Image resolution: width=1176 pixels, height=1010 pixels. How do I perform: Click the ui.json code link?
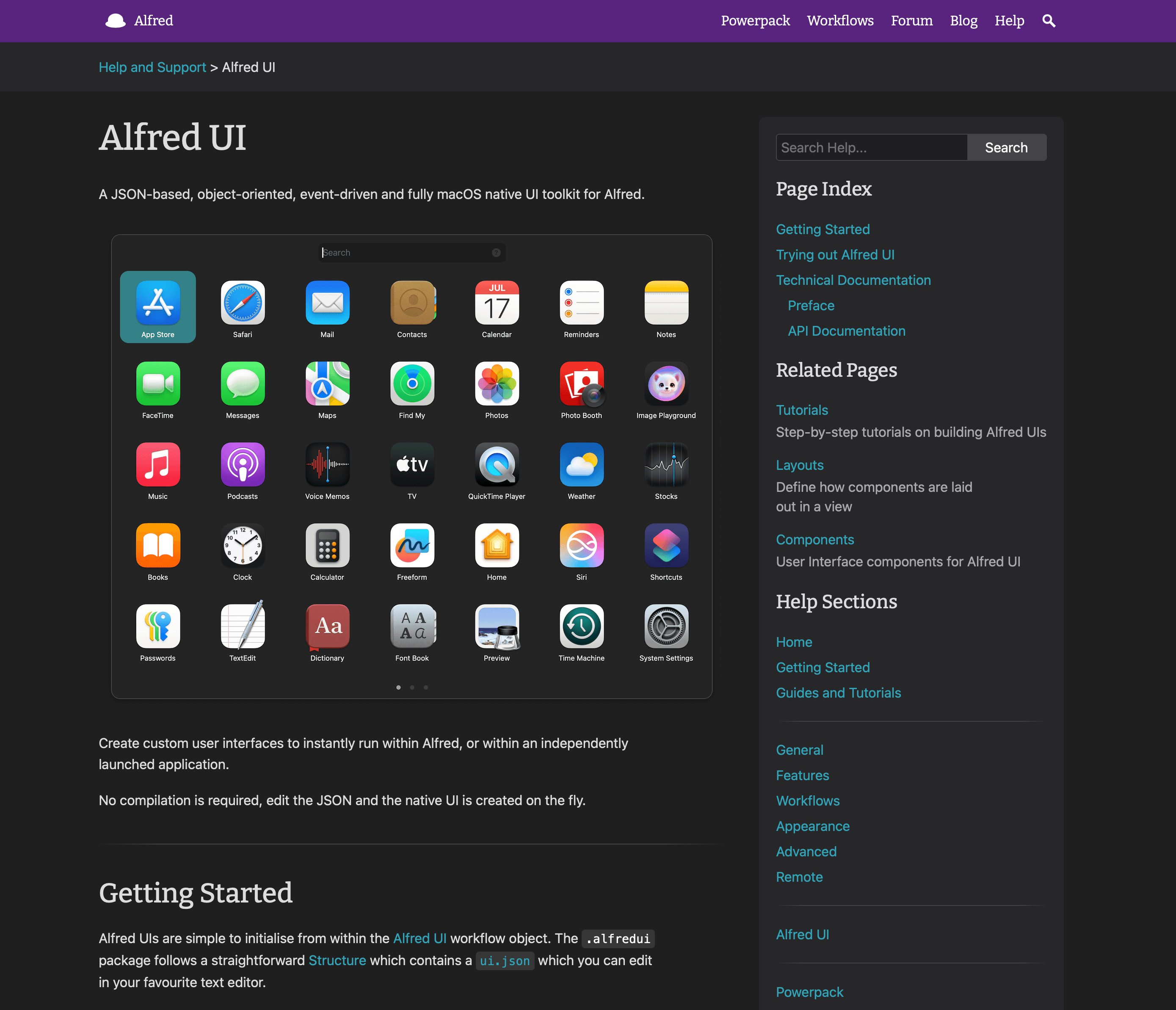coord(505,960)
